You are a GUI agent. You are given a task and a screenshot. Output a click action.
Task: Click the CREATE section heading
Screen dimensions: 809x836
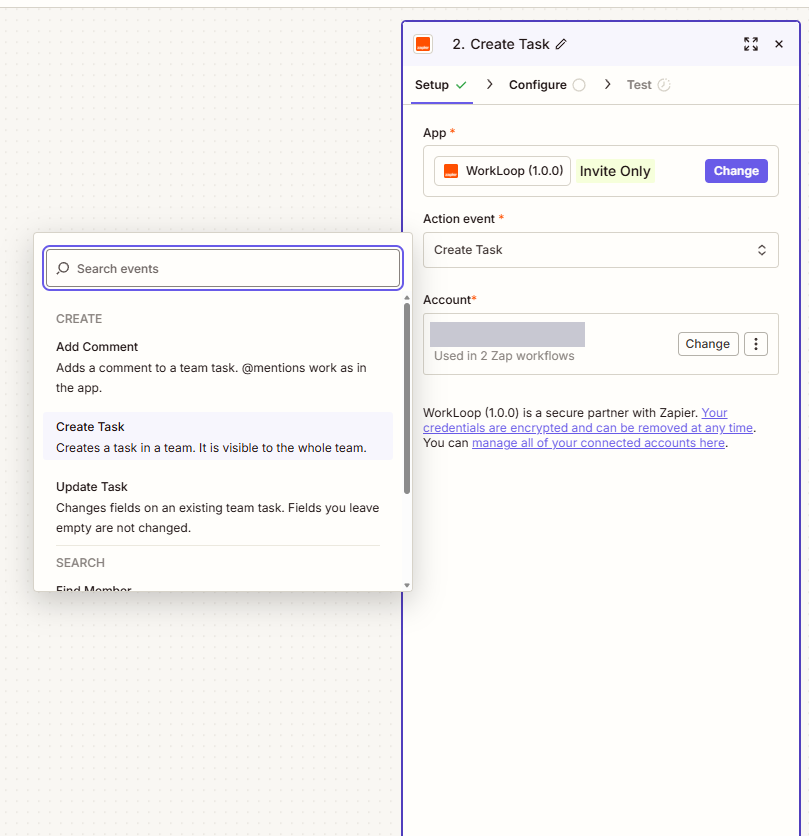click(x=79, y=319)
